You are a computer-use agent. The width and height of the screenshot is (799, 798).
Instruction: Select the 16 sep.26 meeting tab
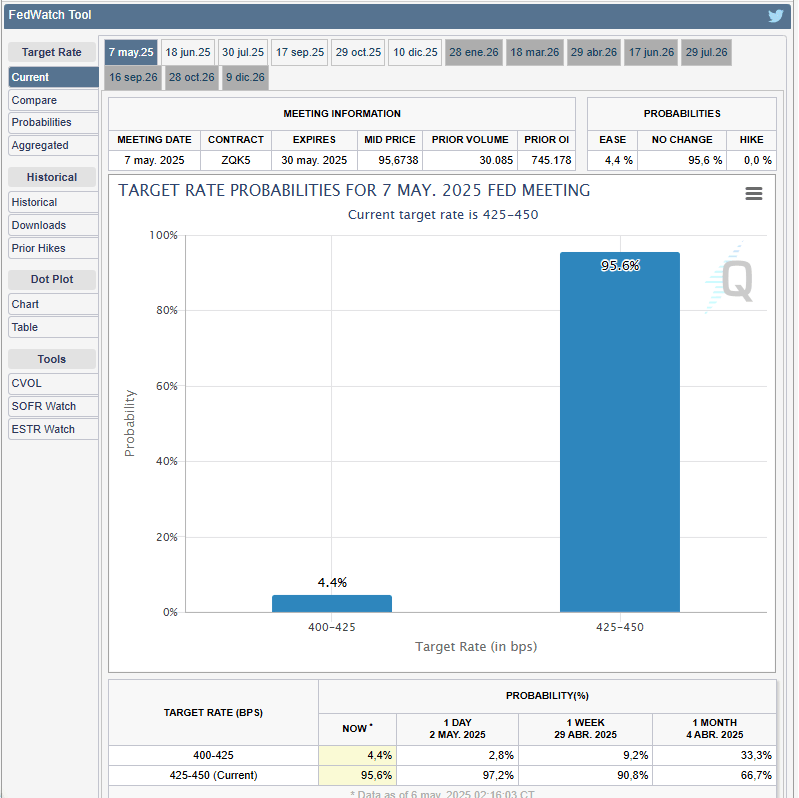point(133,77)
